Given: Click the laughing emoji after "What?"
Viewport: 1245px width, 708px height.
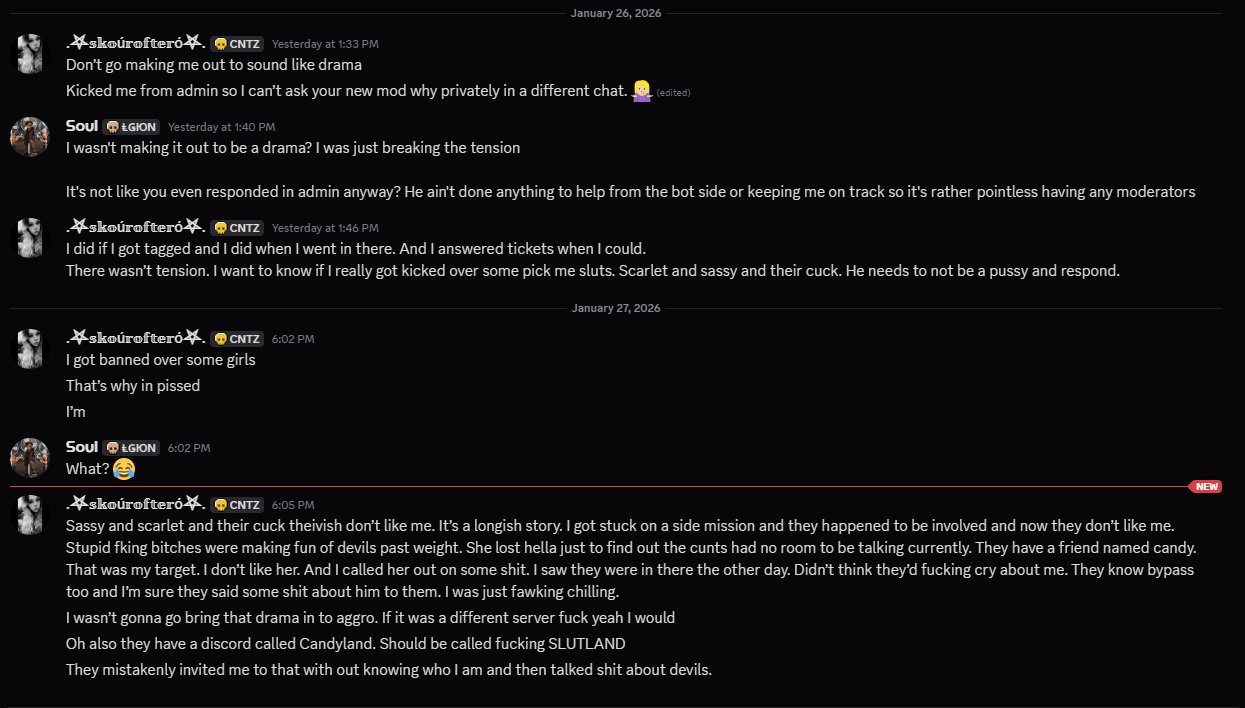Looking at the screenshot, I should [x=124, y=468].
